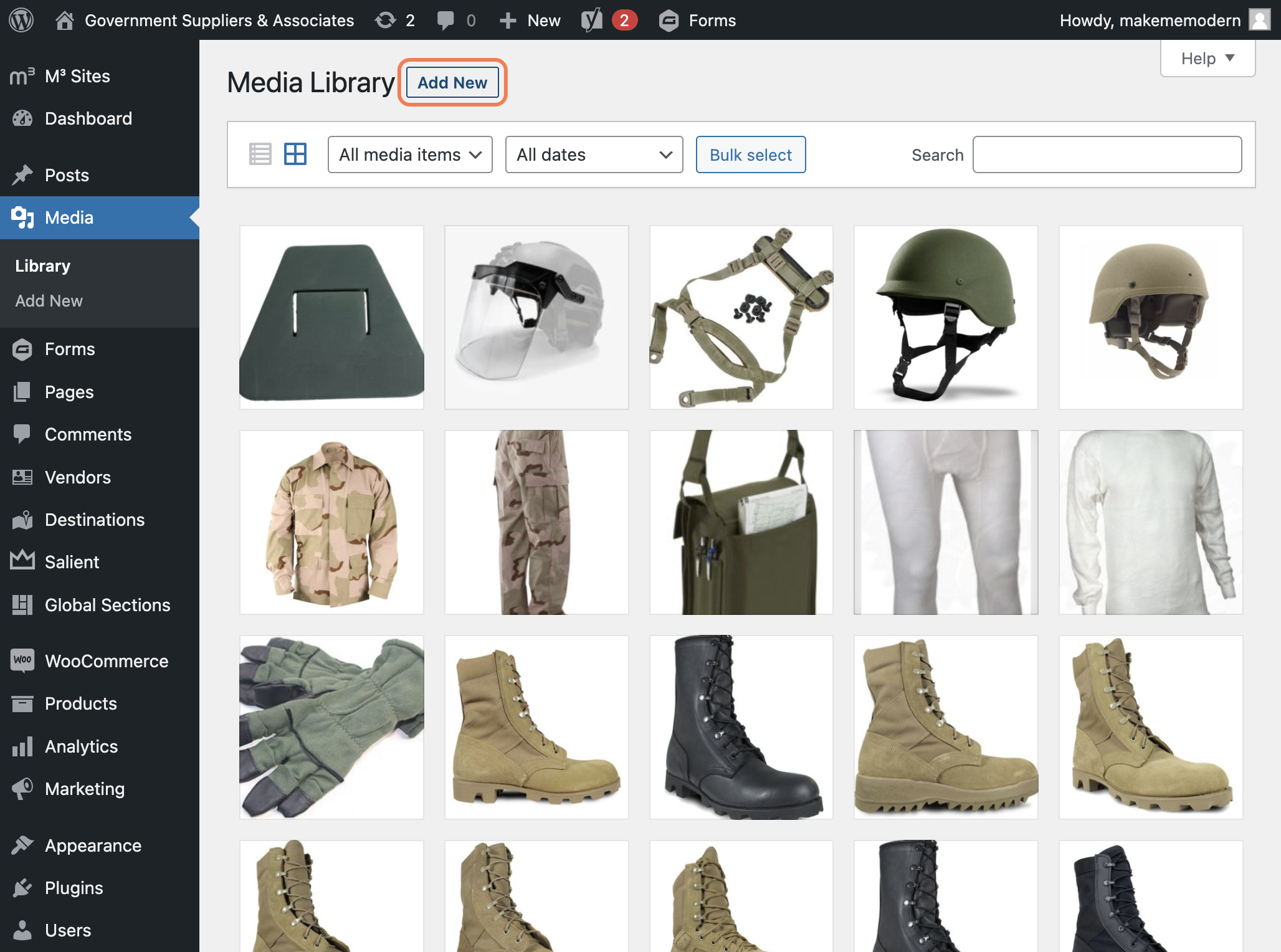Open the green helmet with black strap thumbnail
Screen dimensions: 1281x952
[x=946, y=317]
